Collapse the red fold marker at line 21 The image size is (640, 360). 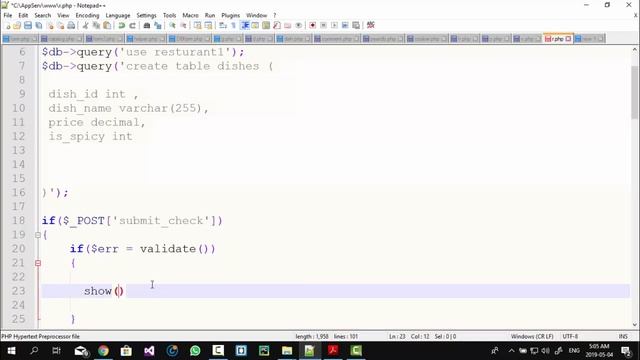click(38, 263)
